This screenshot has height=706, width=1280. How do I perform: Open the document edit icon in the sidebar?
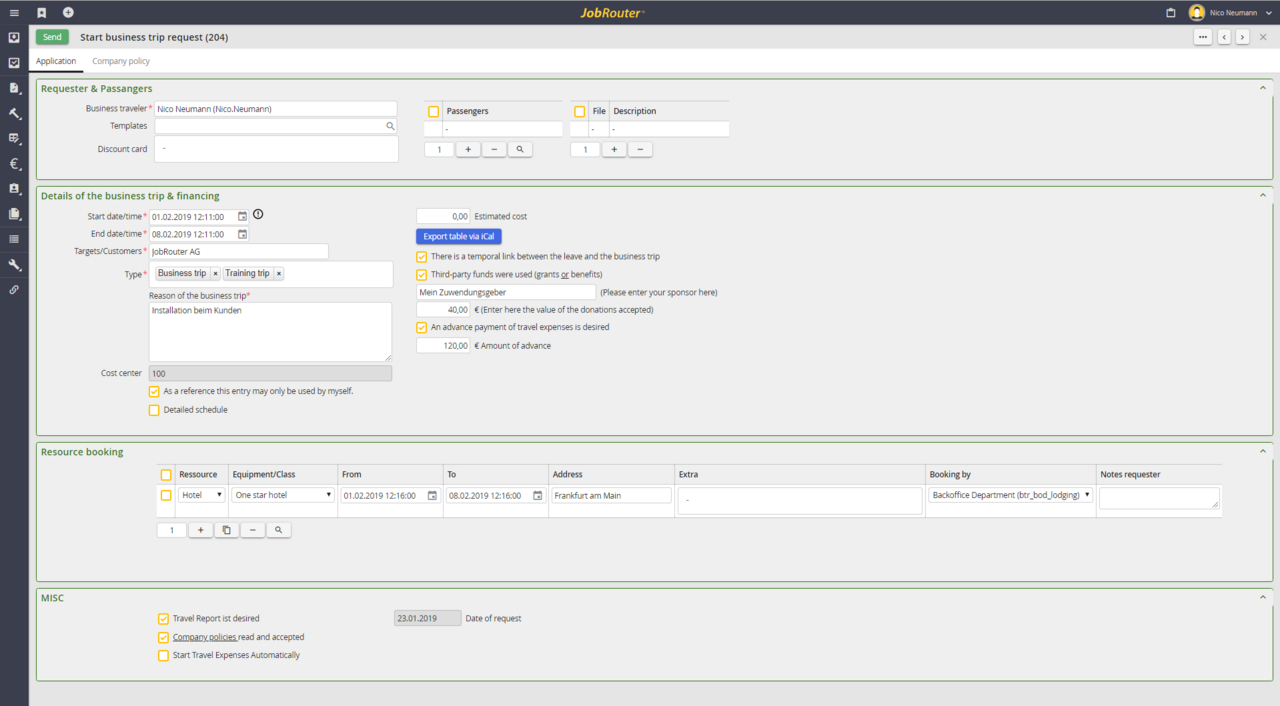[14, 88]
